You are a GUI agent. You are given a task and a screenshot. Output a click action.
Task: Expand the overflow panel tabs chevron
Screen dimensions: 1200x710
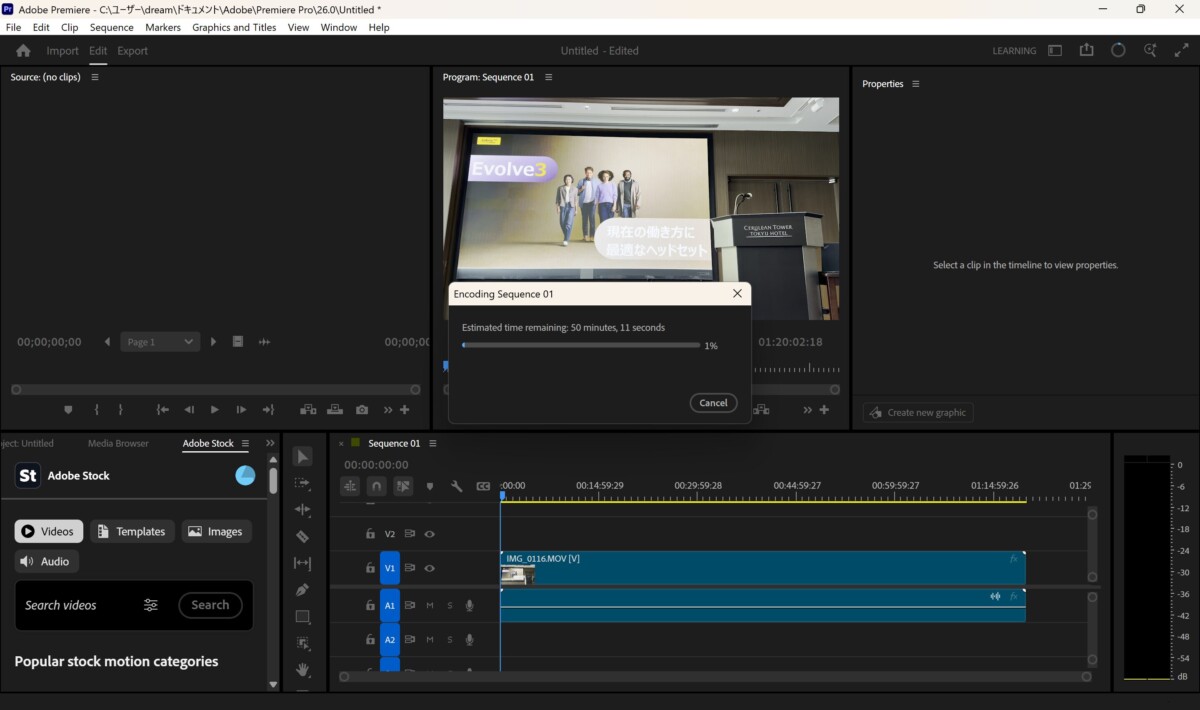270,443
